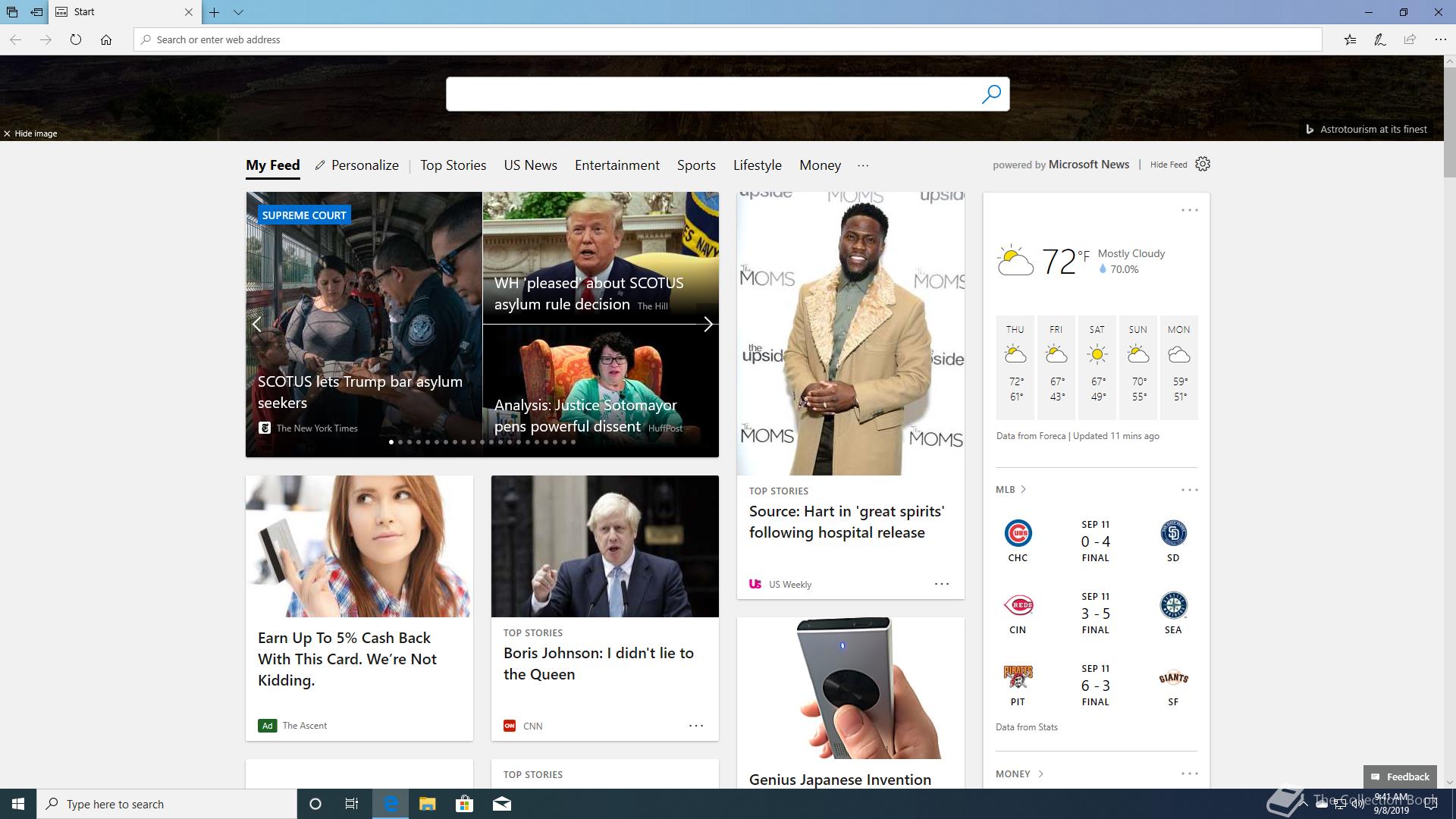Close the Start tab
Image resolution: width=1456 pixels, height=819 pixels.
coord(189,12)
